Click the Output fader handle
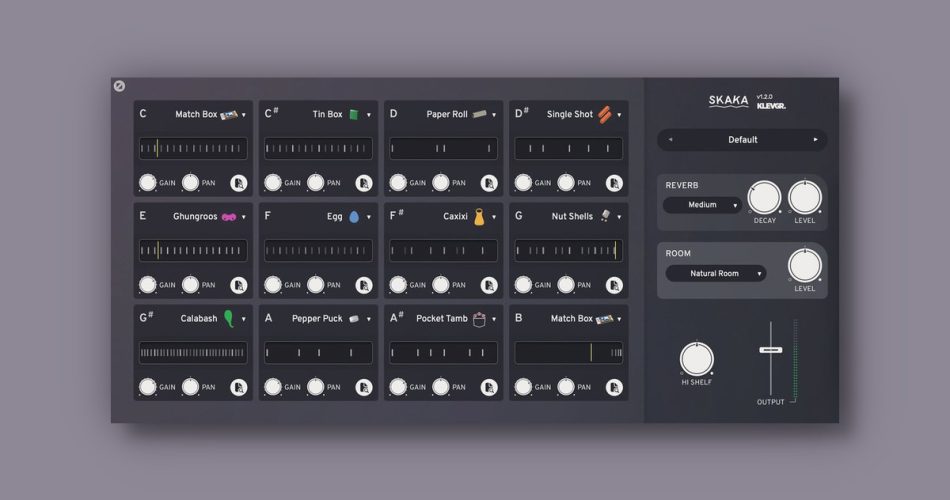The height and width of the screenshot is (500, 950). (x=770, y=350)
